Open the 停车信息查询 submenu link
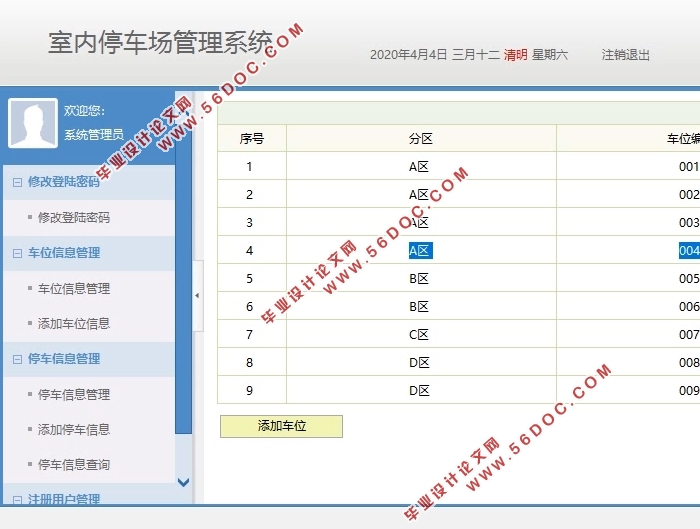The height and width of the screenshot is (529, 700). [74, 465]
